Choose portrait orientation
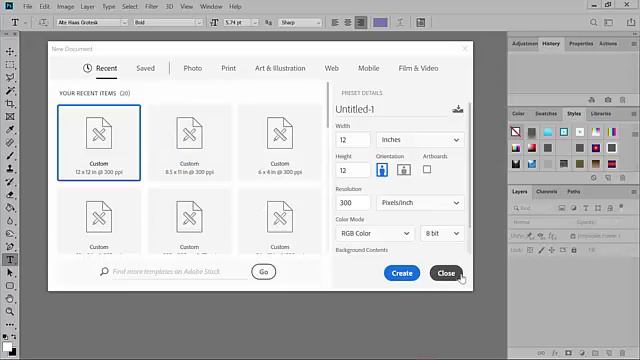 coord(382,170)
